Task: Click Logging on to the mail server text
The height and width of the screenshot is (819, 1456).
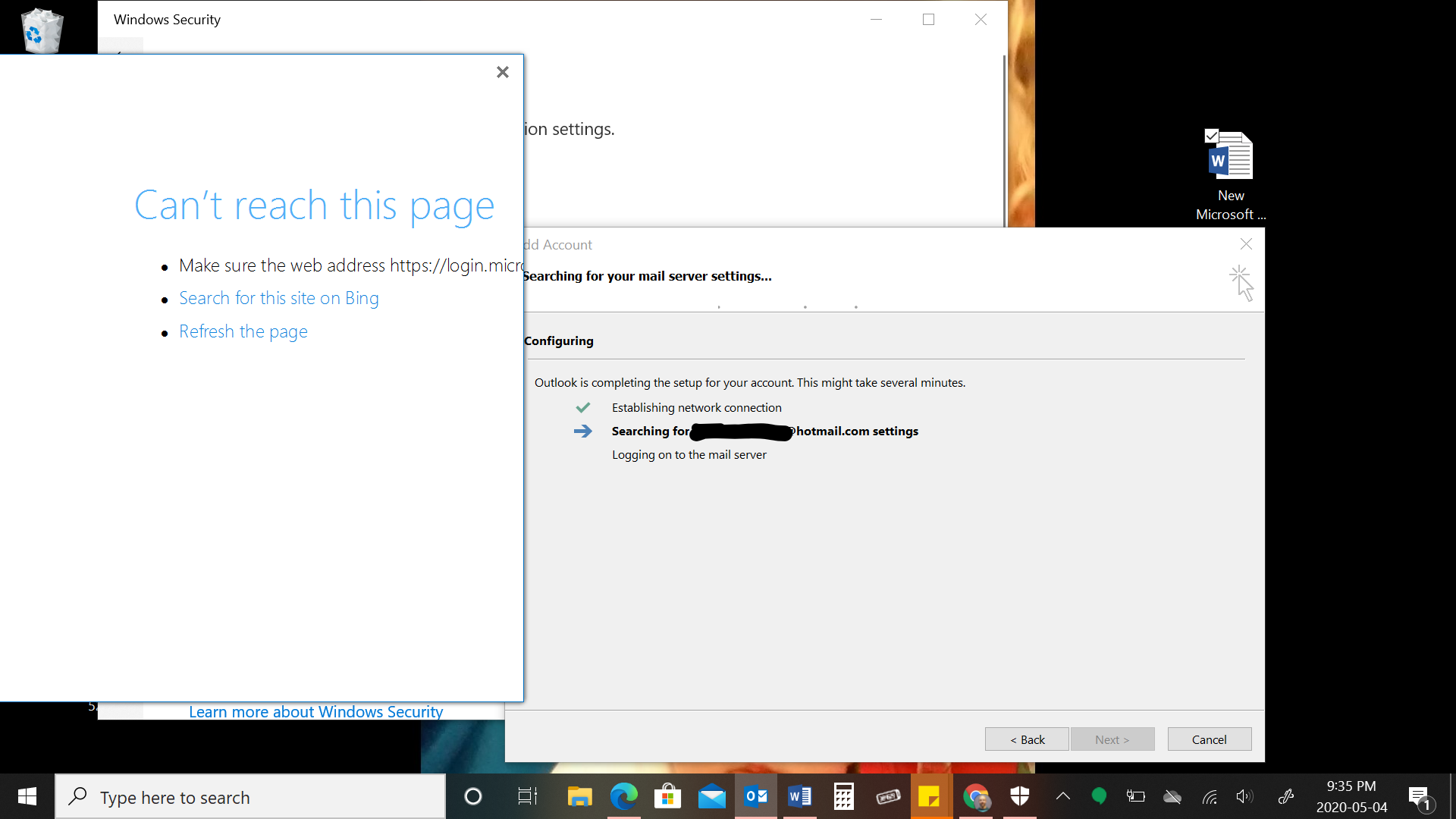Action: [689, 455]
